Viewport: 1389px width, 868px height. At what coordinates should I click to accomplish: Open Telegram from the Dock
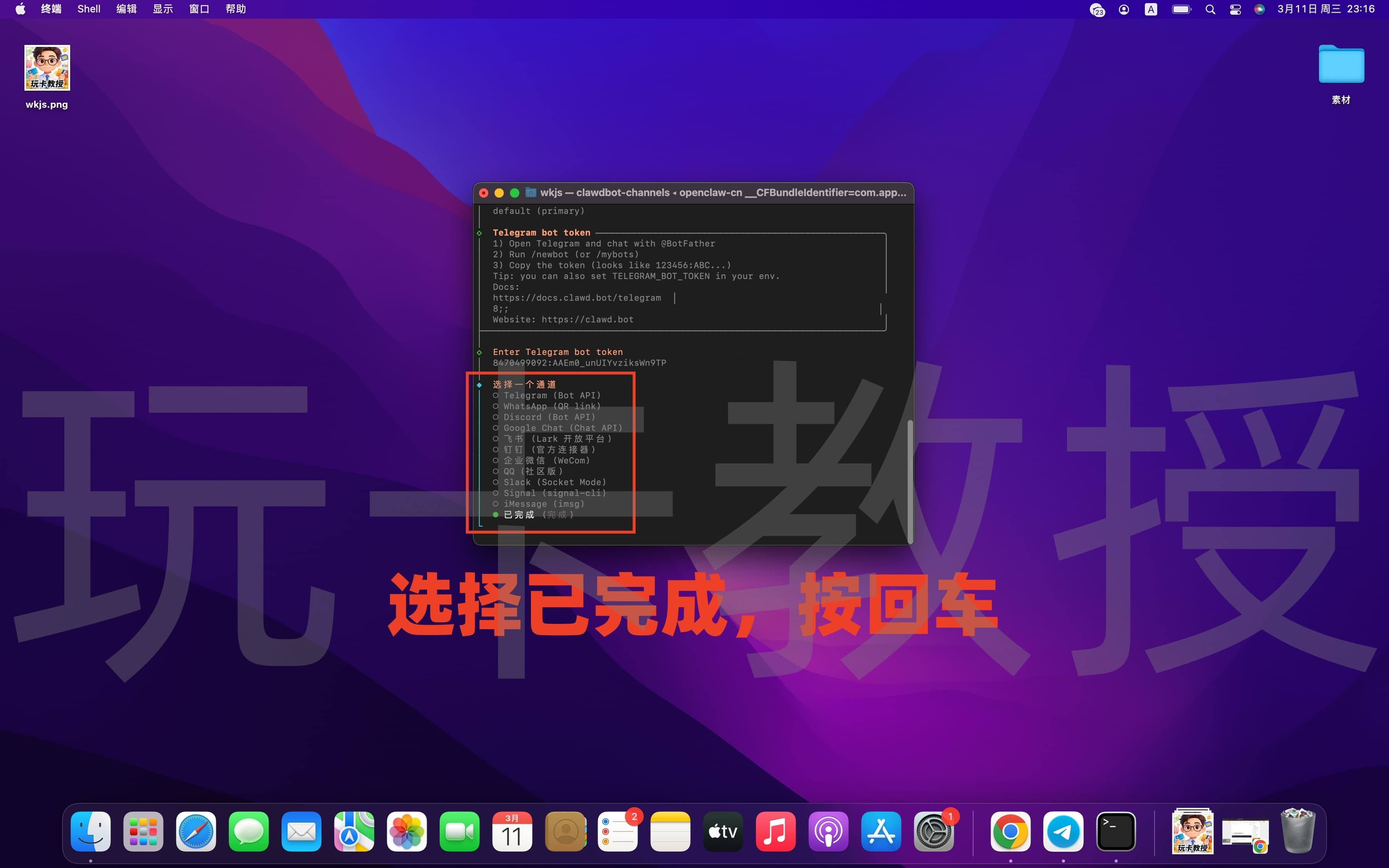point(1063,831)
